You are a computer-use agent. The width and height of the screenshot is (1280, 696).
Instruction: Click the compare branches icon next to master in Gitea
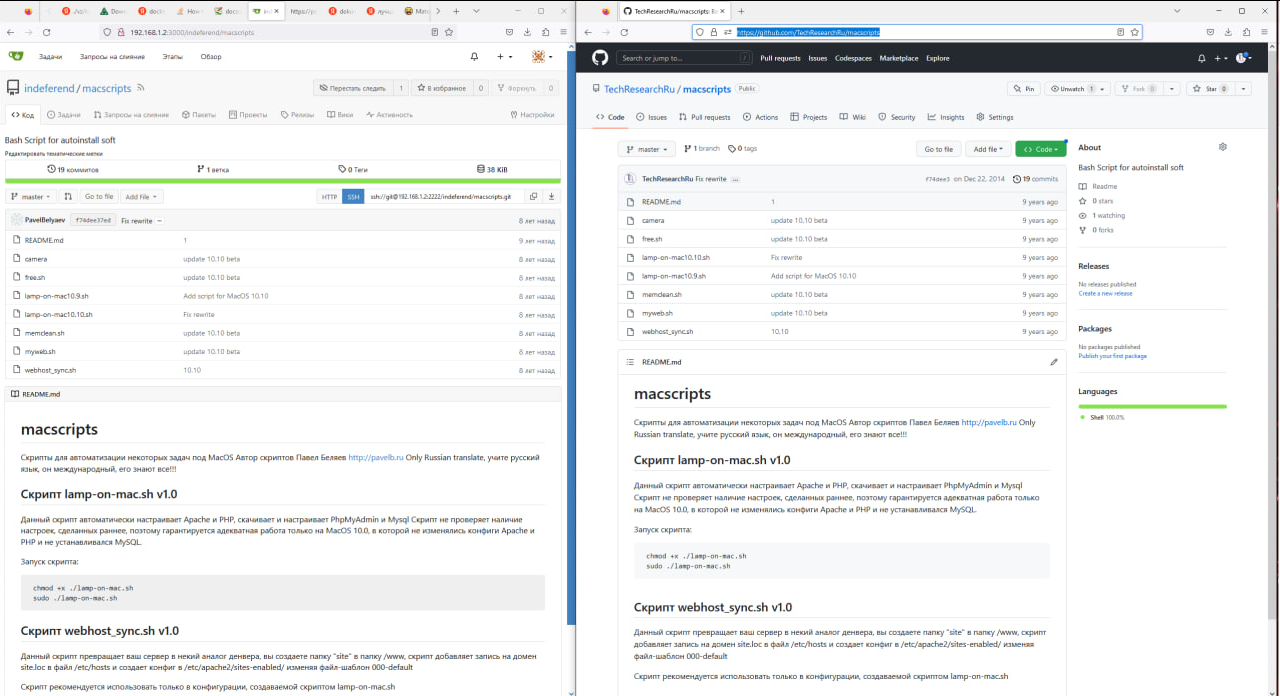click(68, 197)
